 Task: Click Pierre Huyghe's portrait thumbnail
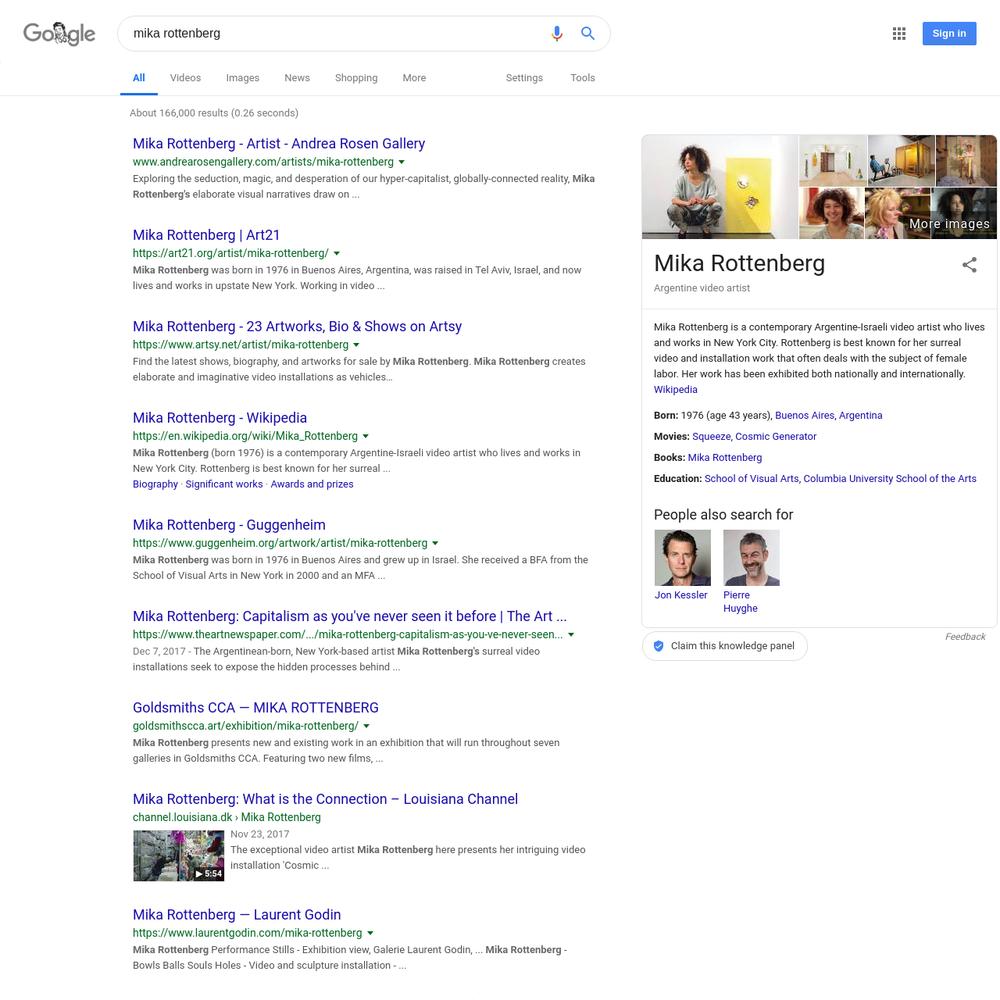point(751,558)
